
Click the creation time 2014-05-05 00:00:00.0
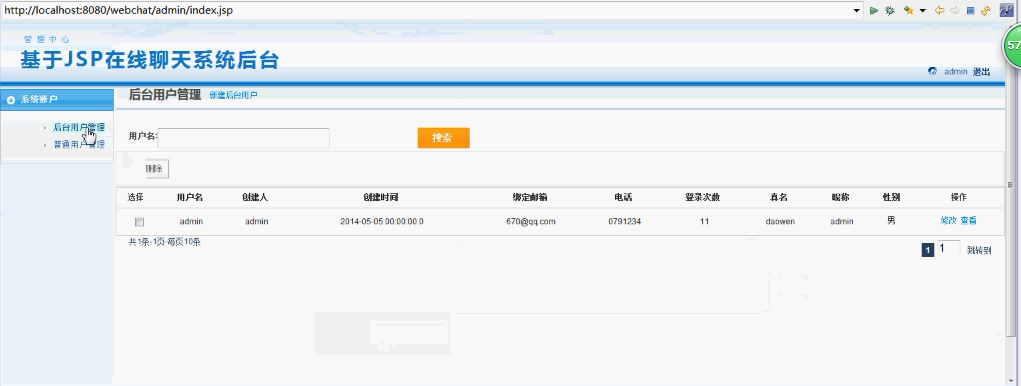tap(382, 221)
